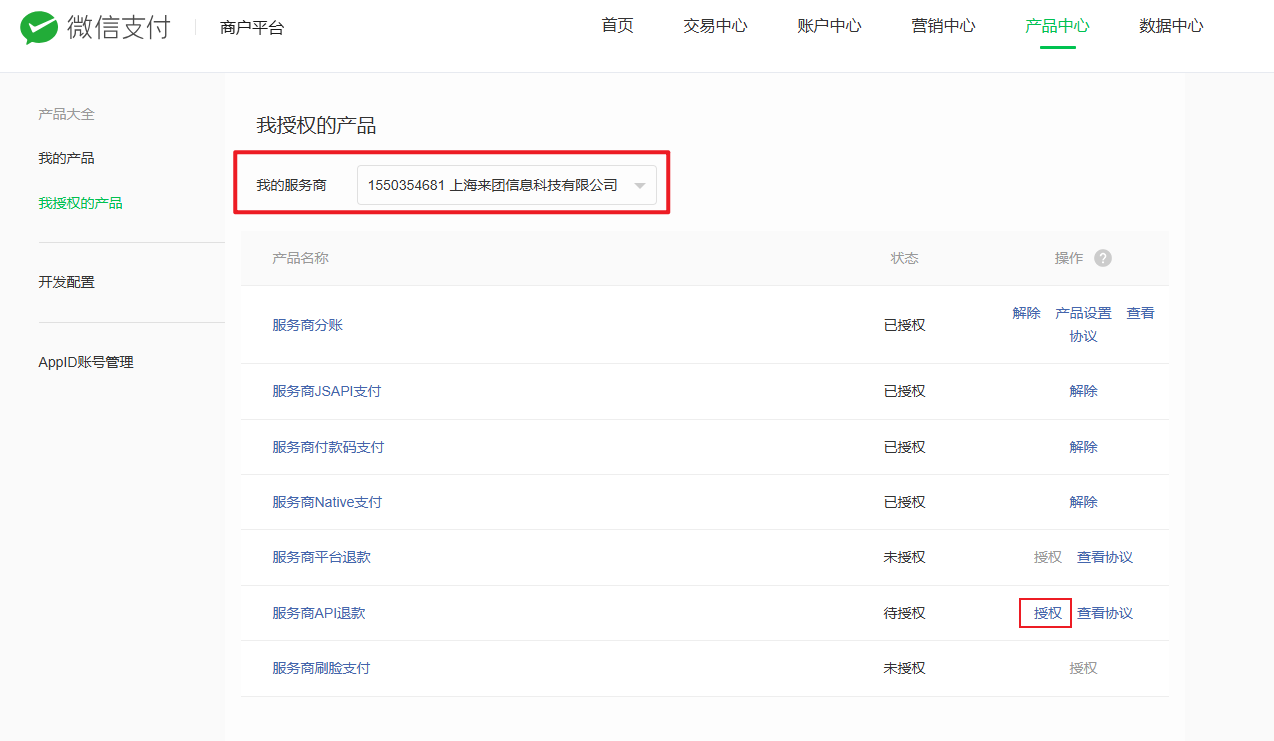This screenshot has width=1274, height=741.
Task: Open the service provider dropdown arrow
Action: 639,186
